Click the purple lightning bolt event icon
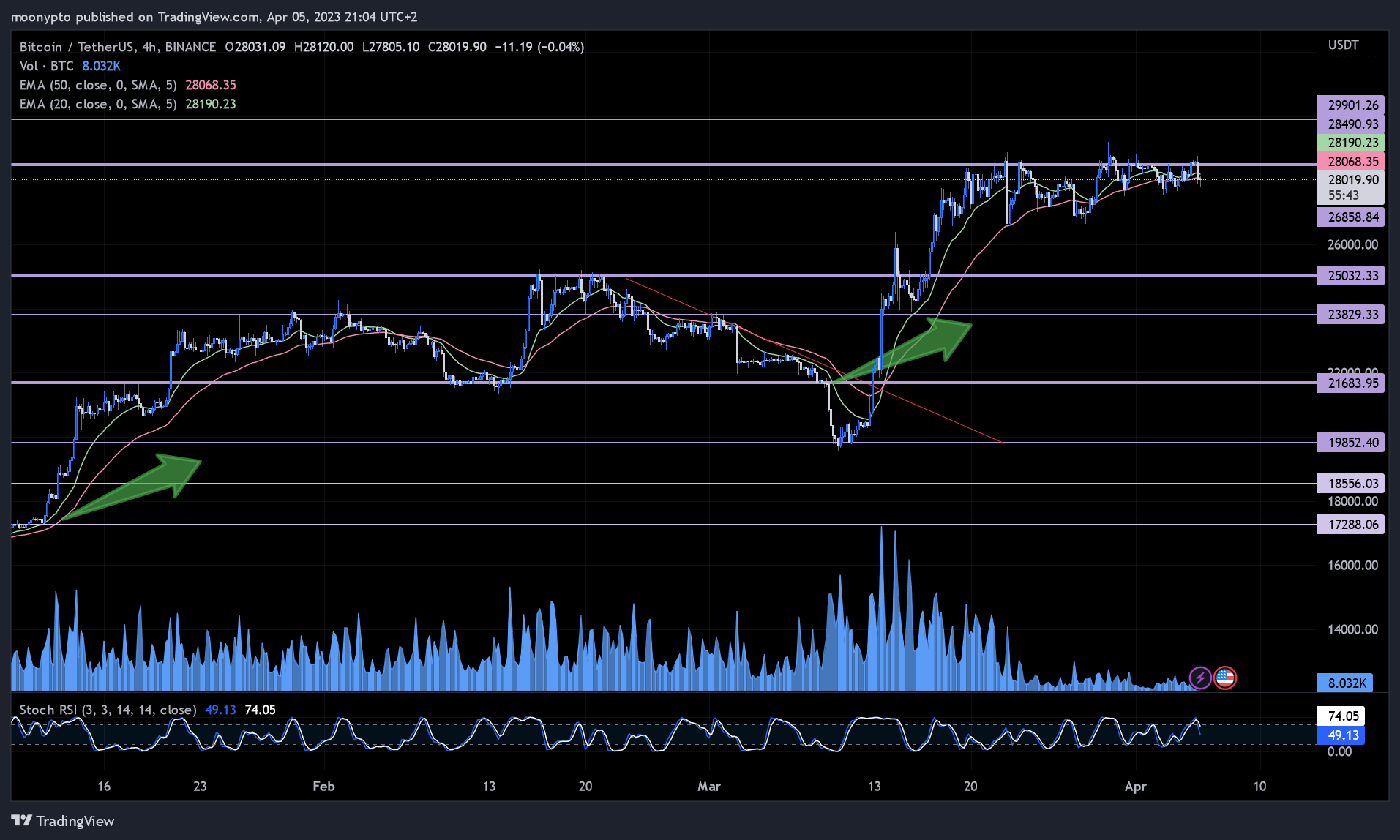This screenshot has width=1400, height=840. click(x=1200, y=678)
